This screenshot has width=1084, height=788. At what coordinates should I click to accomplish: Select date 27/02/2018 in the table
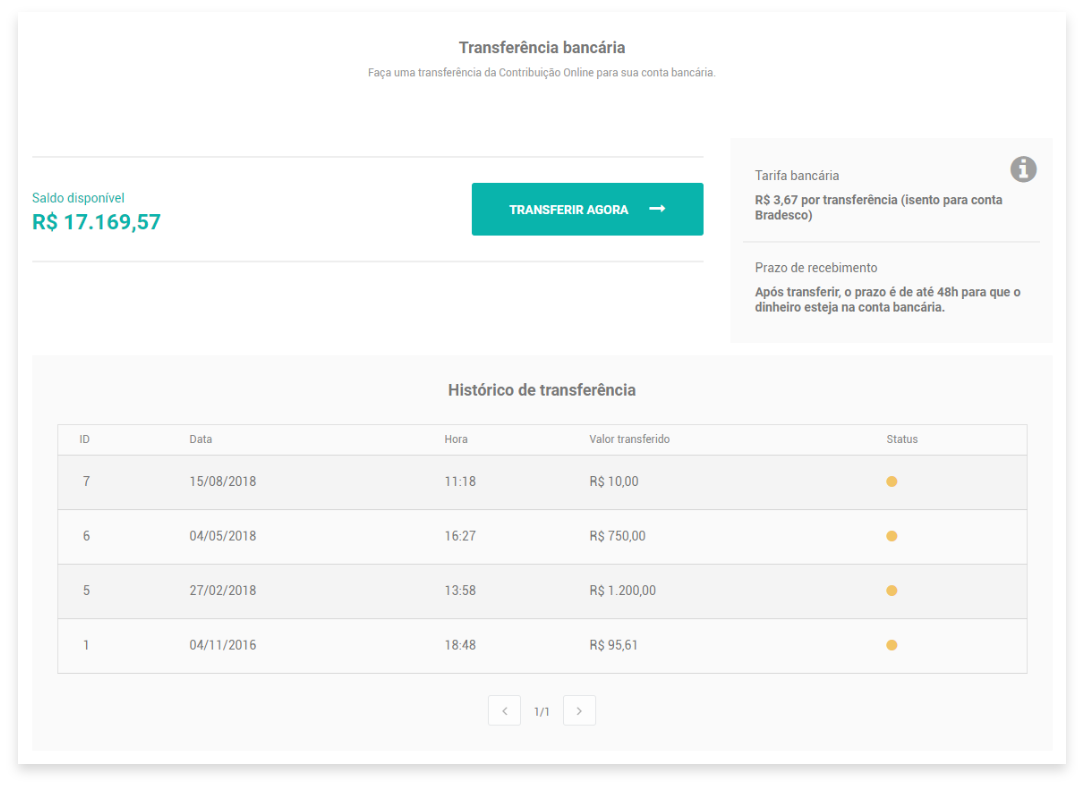(x=223, y=591)
